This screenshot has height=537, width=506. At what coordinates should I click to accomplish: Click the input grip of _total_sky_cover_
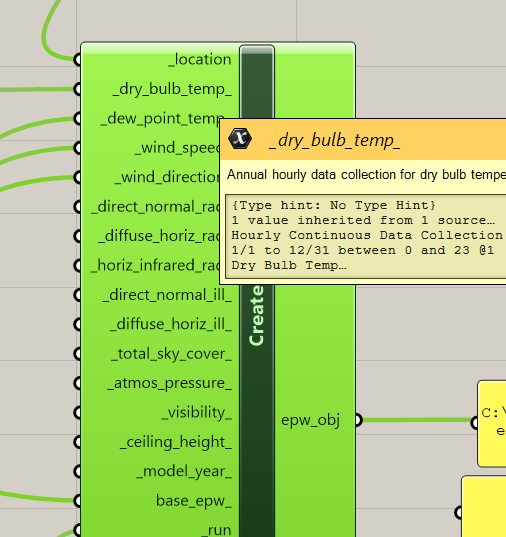(78, 354)
